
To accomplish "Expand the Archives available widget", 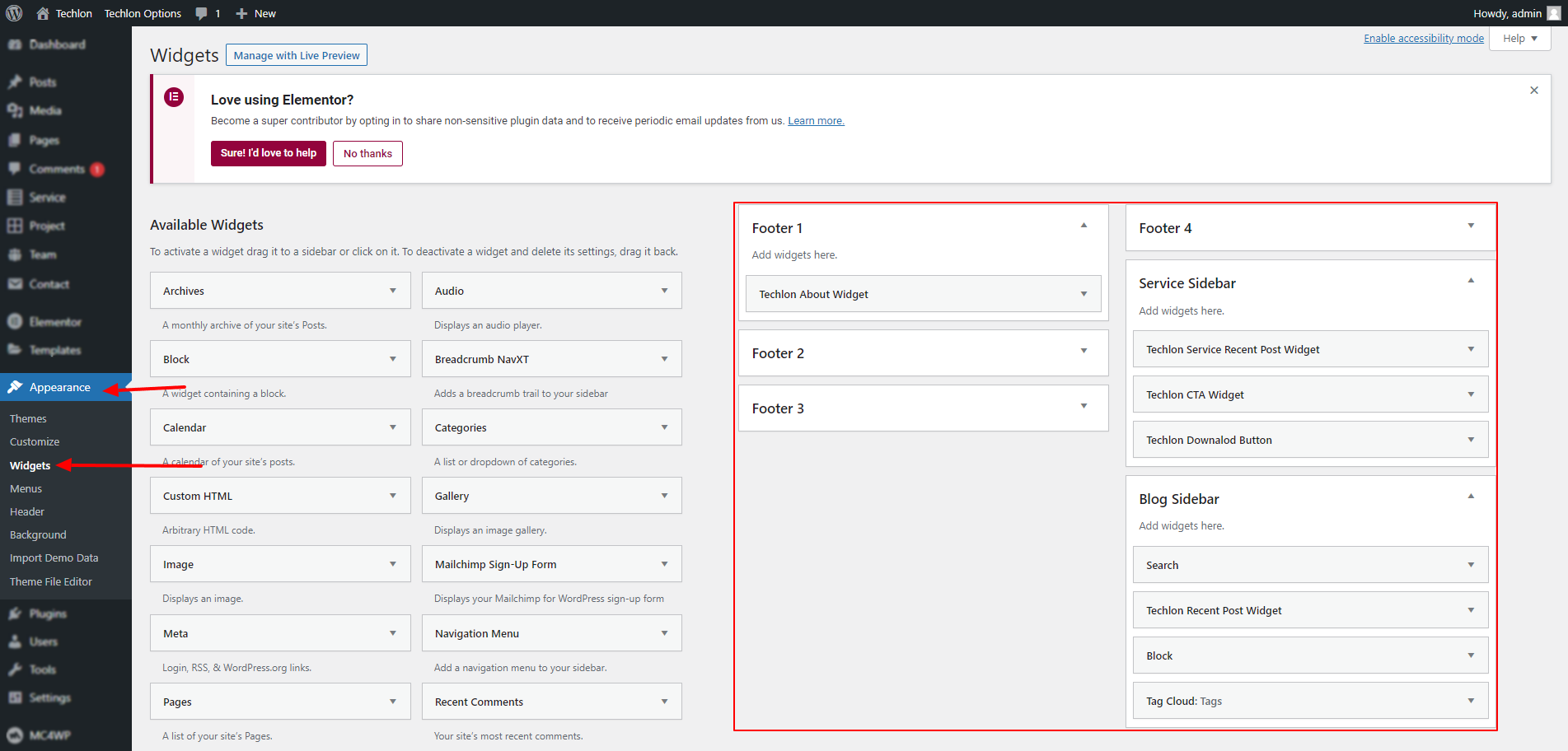I will point(392,291).
